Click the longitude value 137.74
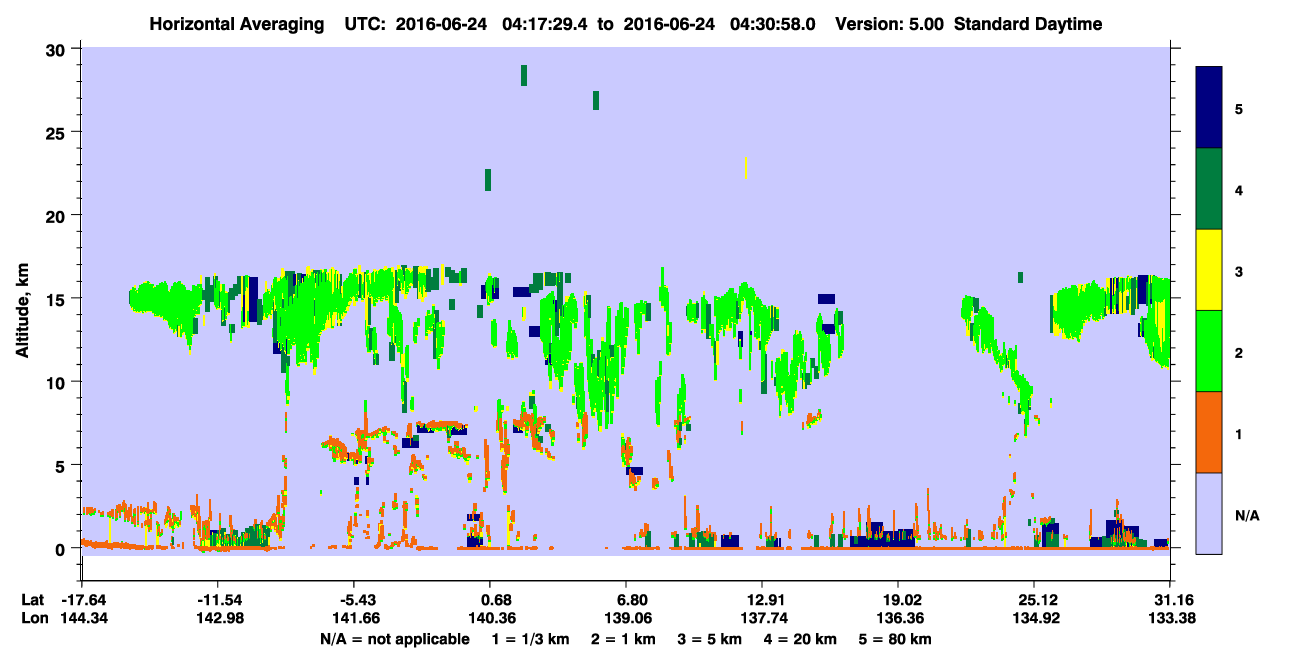1300x667 pixels. pos(762,618)
